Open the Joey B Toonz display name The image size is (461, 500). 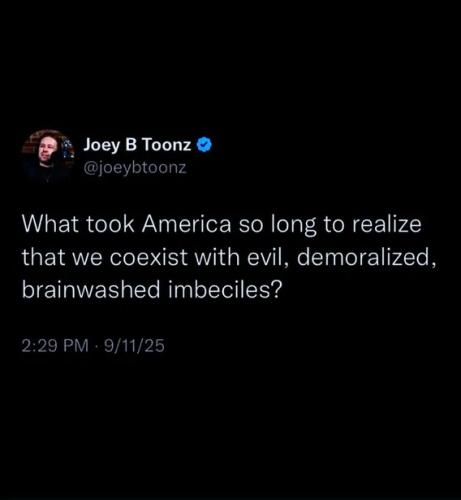coord(137,146)
